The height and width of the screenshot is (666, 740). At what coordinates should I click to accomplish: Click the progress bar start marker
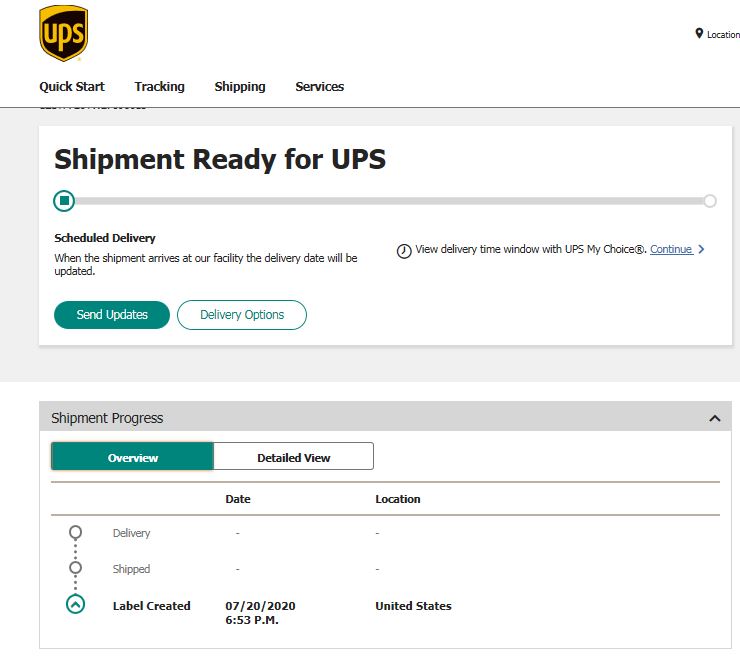64,201
